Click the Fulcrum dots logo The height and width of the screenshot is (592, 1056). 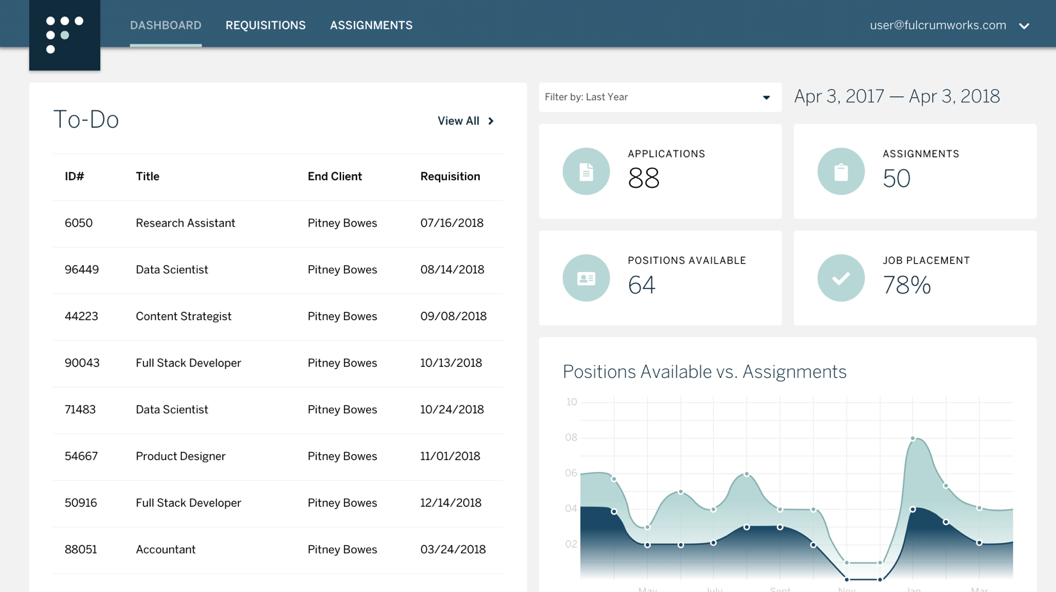(64, 34)
